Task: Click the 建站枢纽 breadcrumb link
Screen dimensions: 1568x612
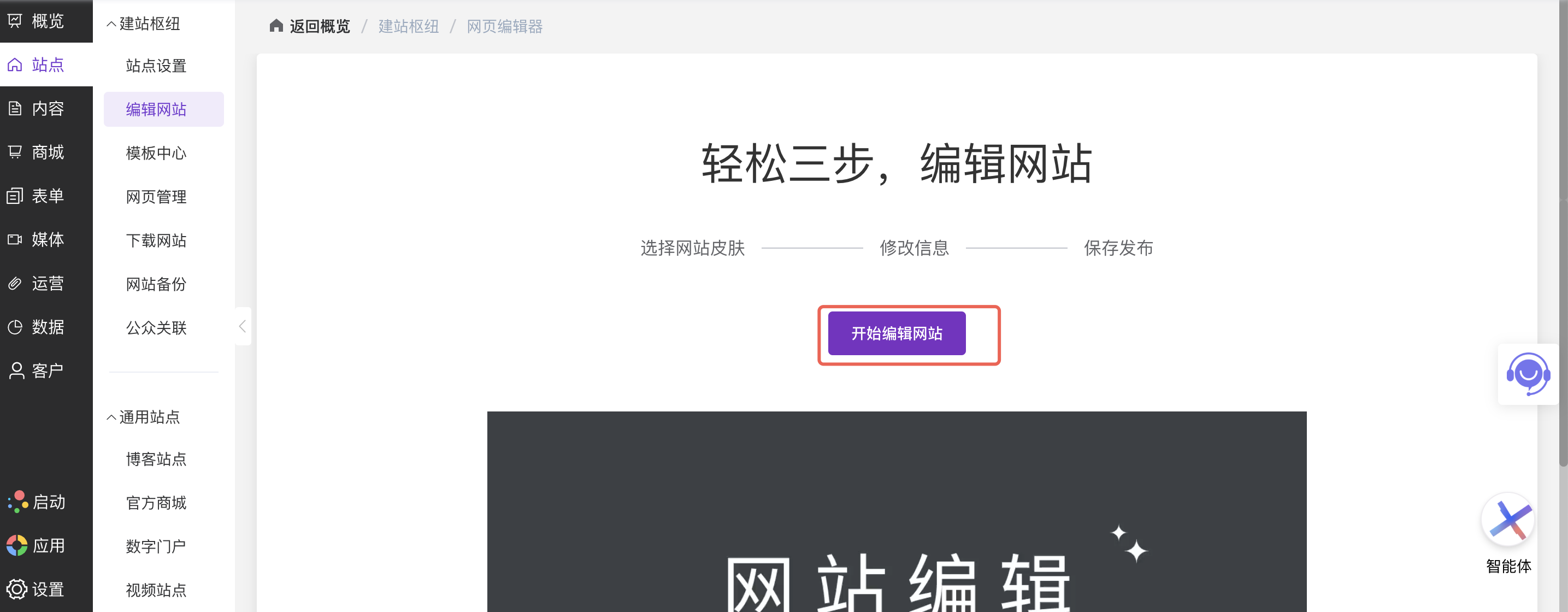Action: pyautogui.click(x=409, y=26)
